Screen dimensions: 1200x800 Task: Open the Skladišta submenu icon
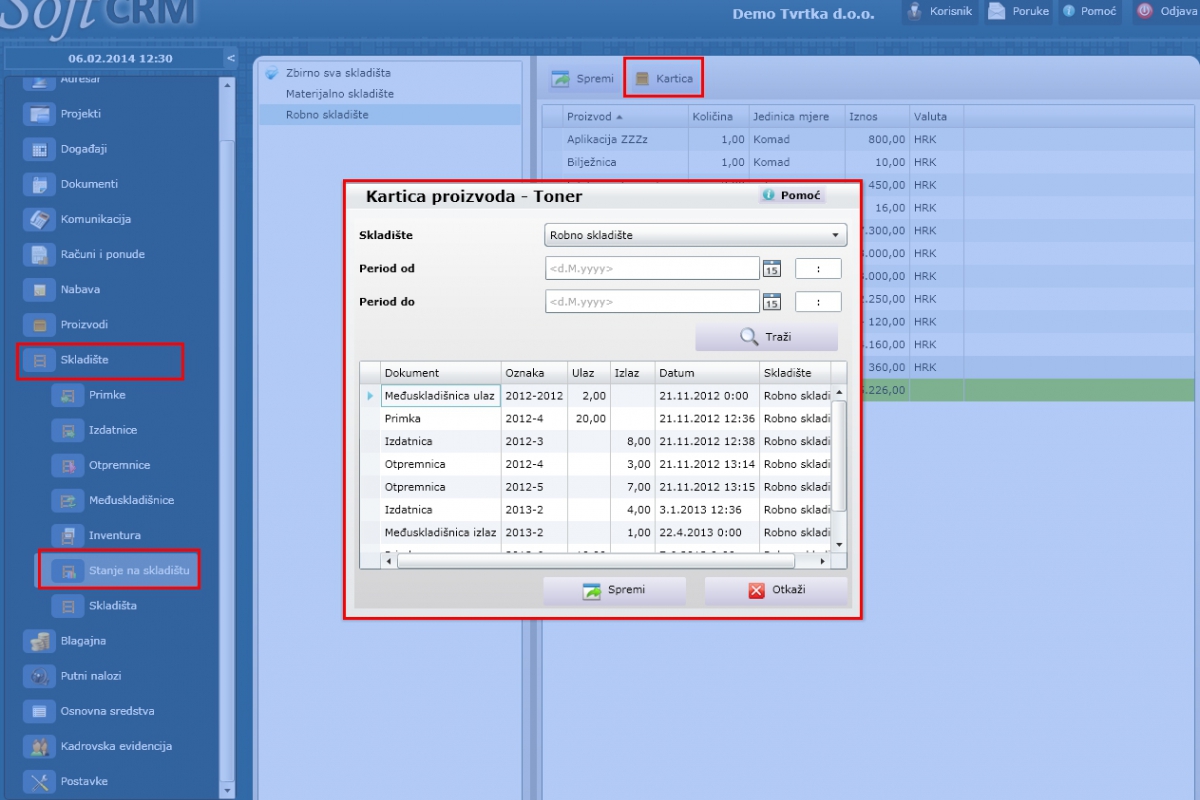click(x=68, y=606)
